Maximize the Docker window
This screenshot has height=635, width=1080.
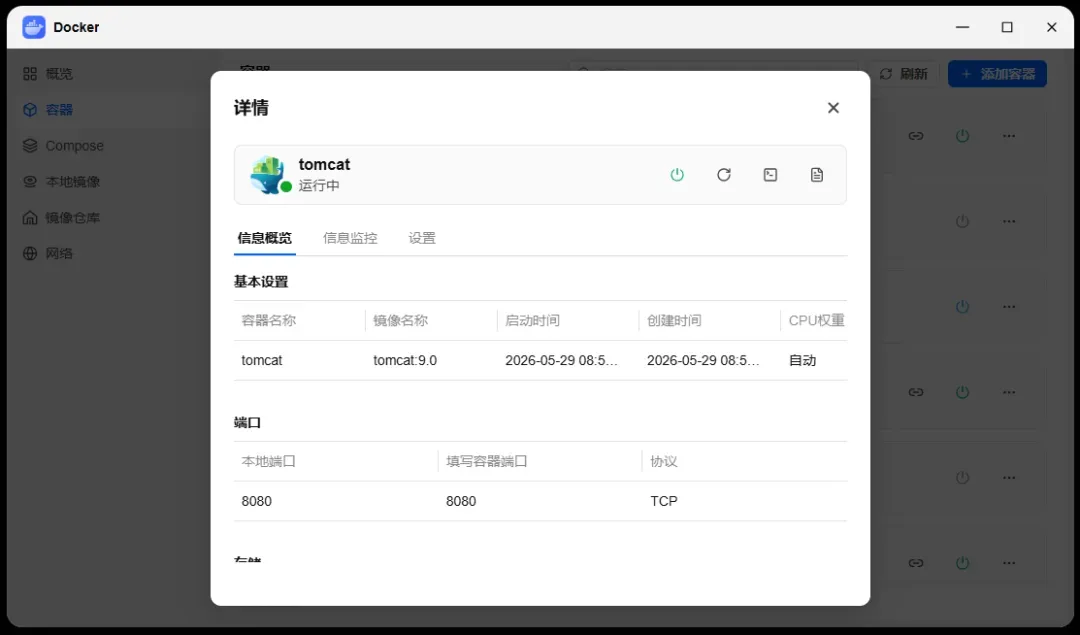pyautogui.click(x=1007, y=27)
